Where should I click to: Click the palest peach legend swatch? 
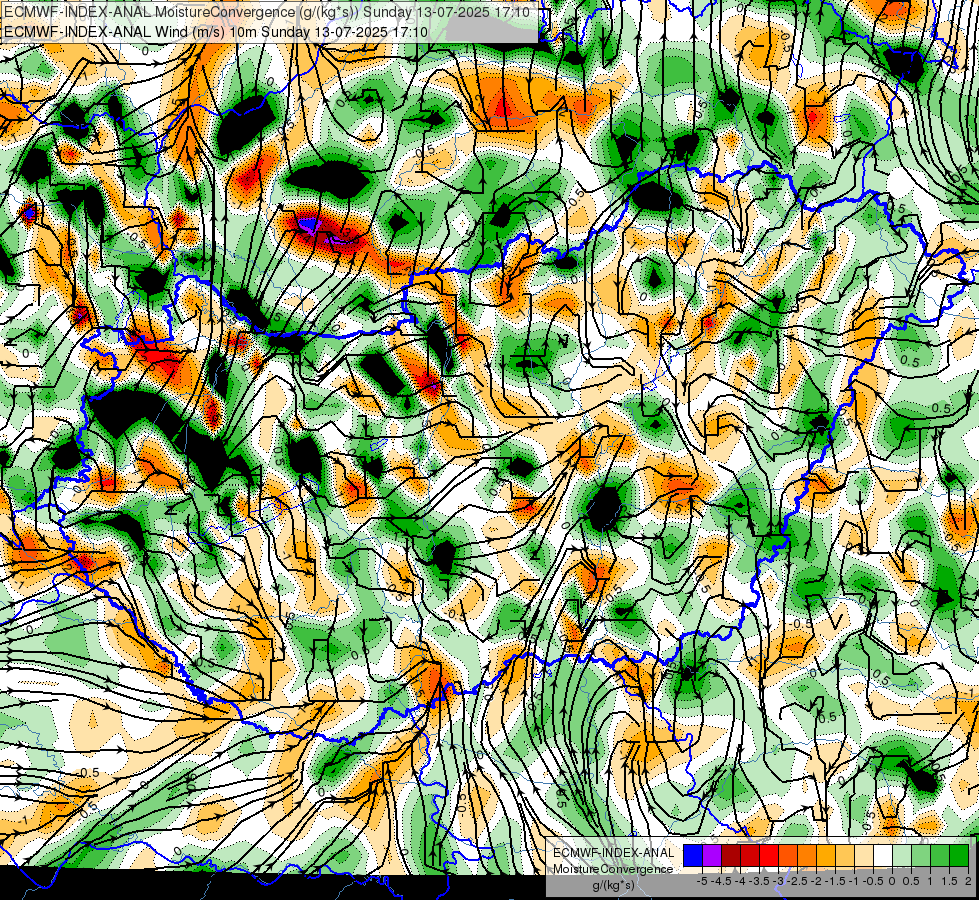click(x=864, y=856)
